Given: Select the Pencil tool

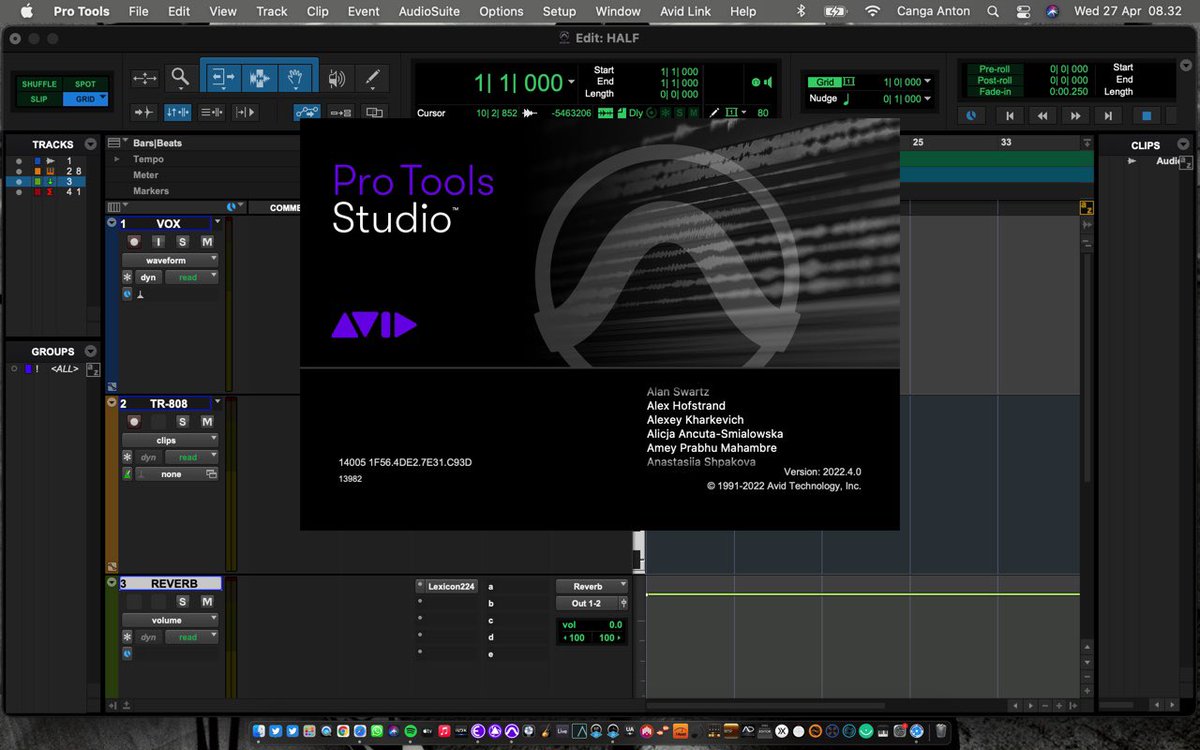Looking at the screenshot, I should pos(372,77).
